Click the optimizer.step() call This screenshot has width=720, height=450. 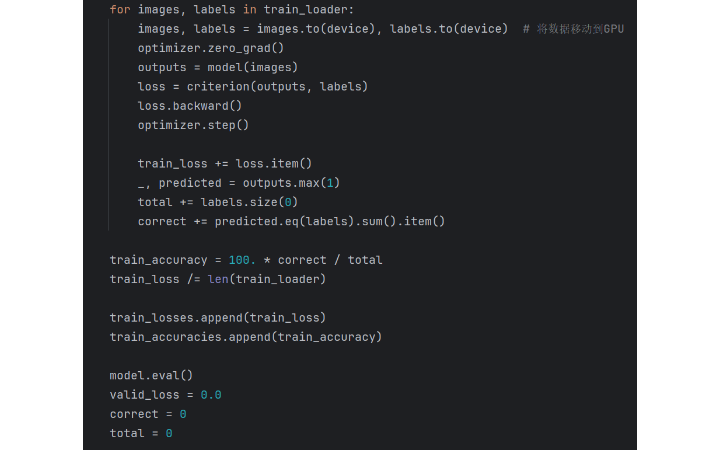[193, 125]
